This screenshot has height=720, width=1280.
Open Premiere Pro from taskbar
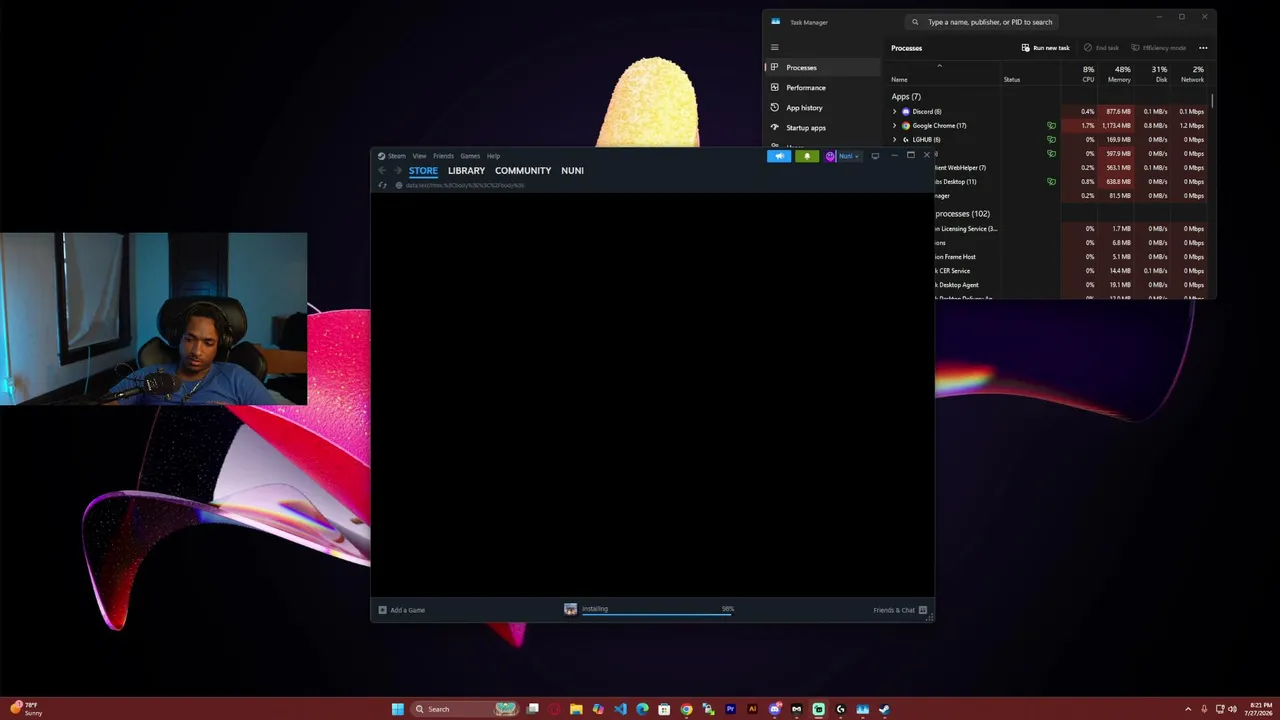point(730,709)
